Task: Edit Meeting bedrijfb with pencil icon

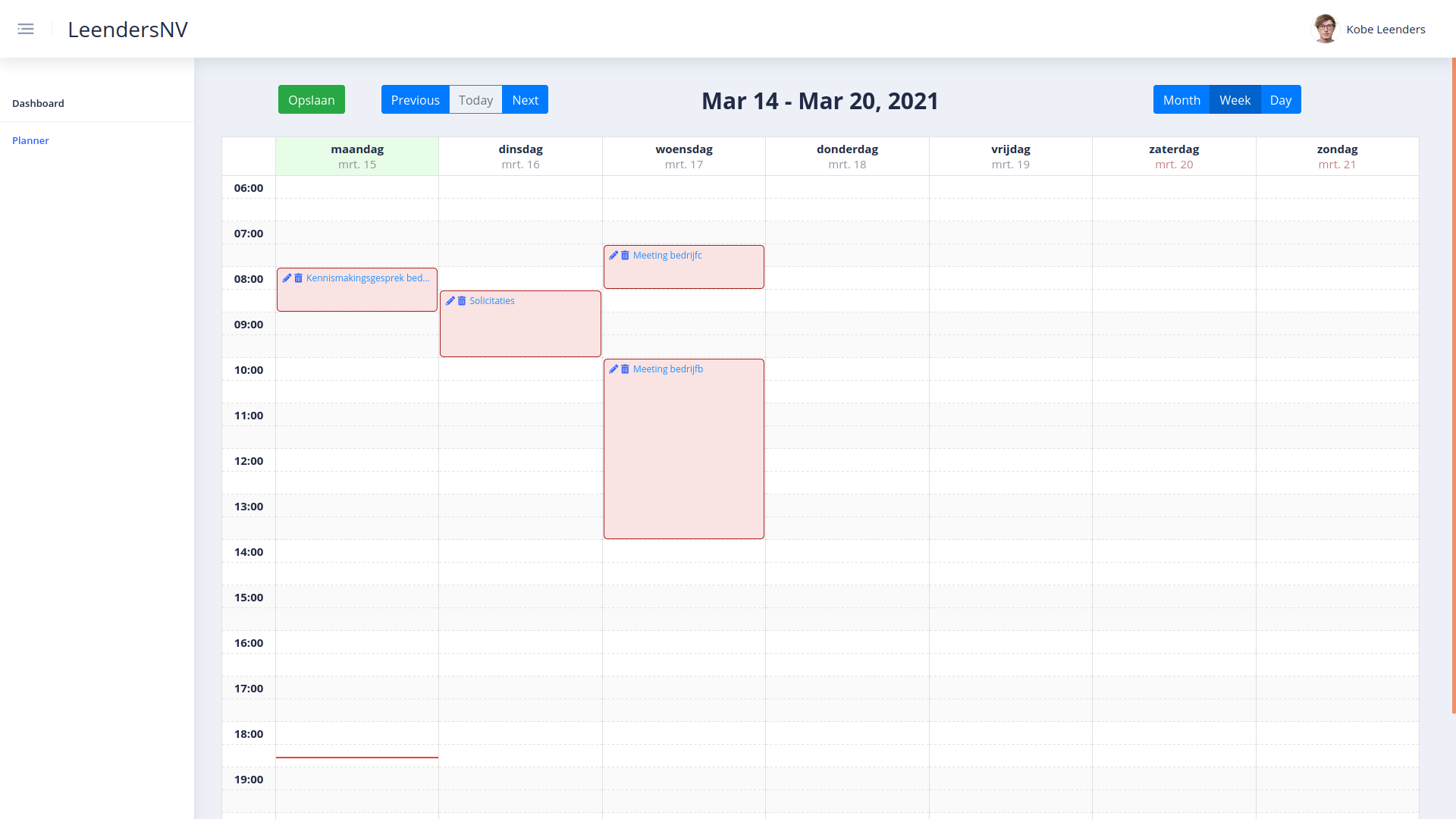Action: [613, 369]
